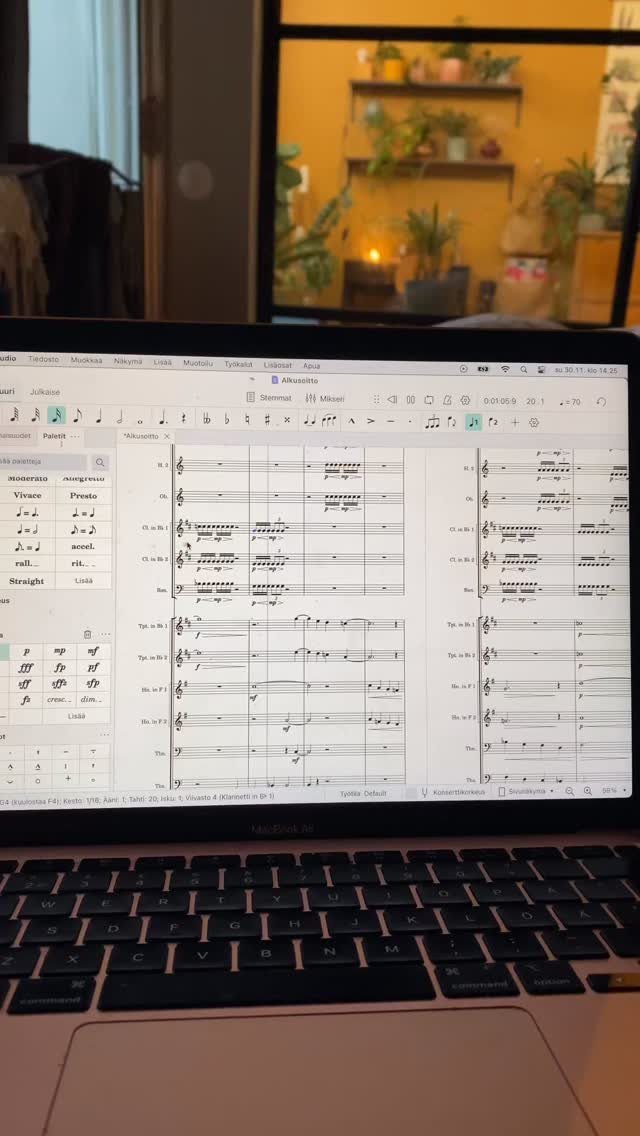This screenshot has height=1136, width=640.
Task: Open playback settings gear
Action: coord(465,400)
